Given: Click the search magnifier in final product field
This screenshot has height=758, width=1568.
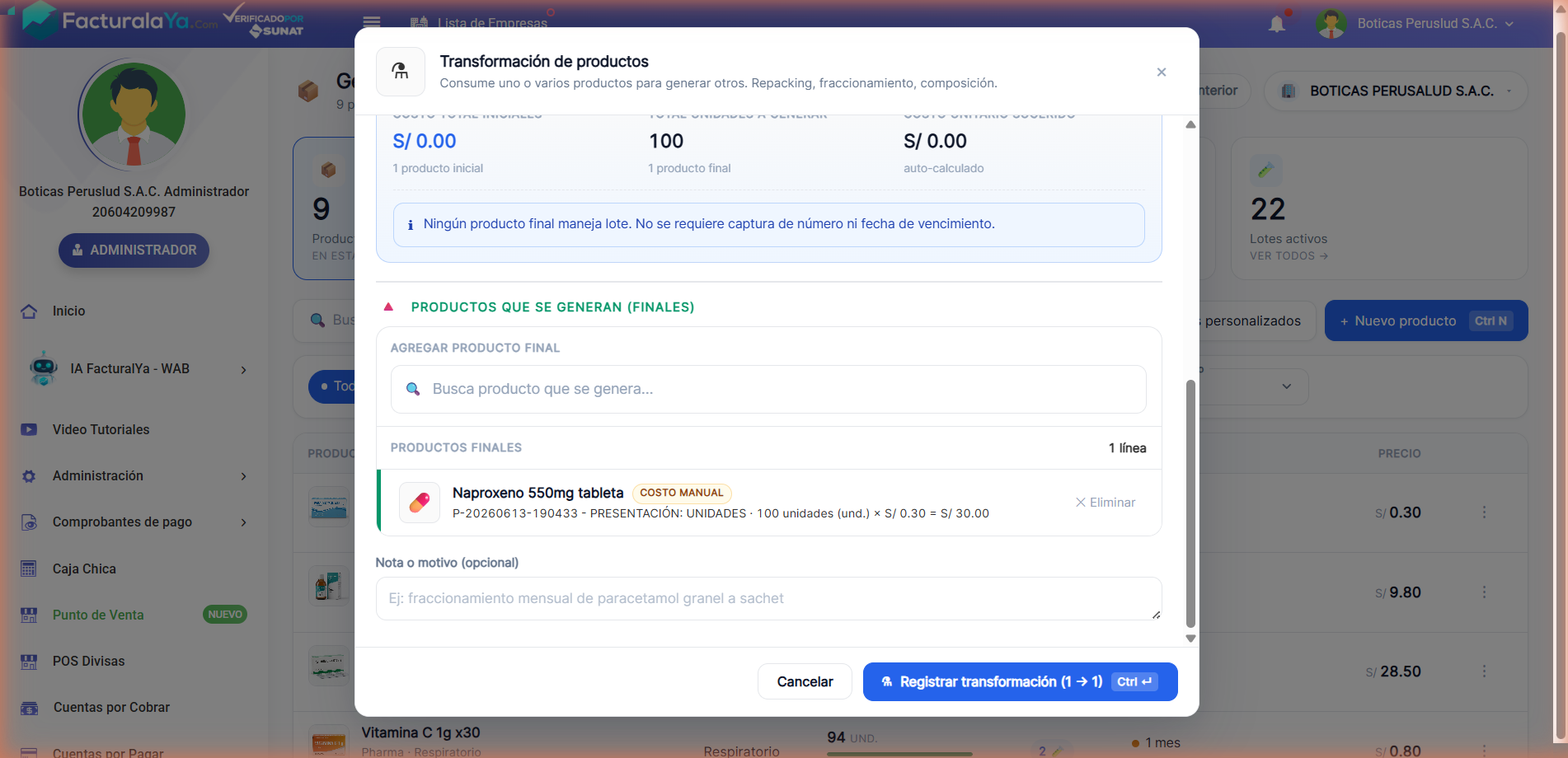Looking at the screenshot, I should tap(413, 389).
